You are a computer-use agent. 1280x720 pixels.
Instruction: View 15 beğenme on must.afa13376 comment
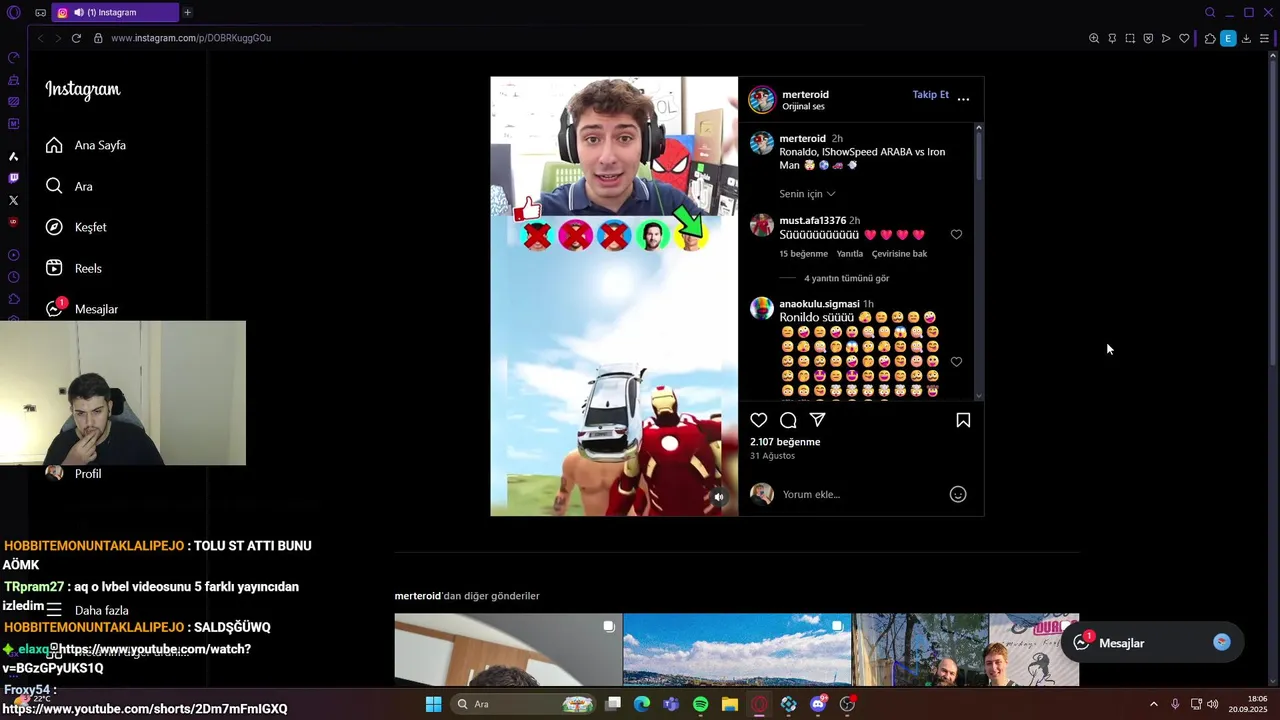click(x=803, y=254)
